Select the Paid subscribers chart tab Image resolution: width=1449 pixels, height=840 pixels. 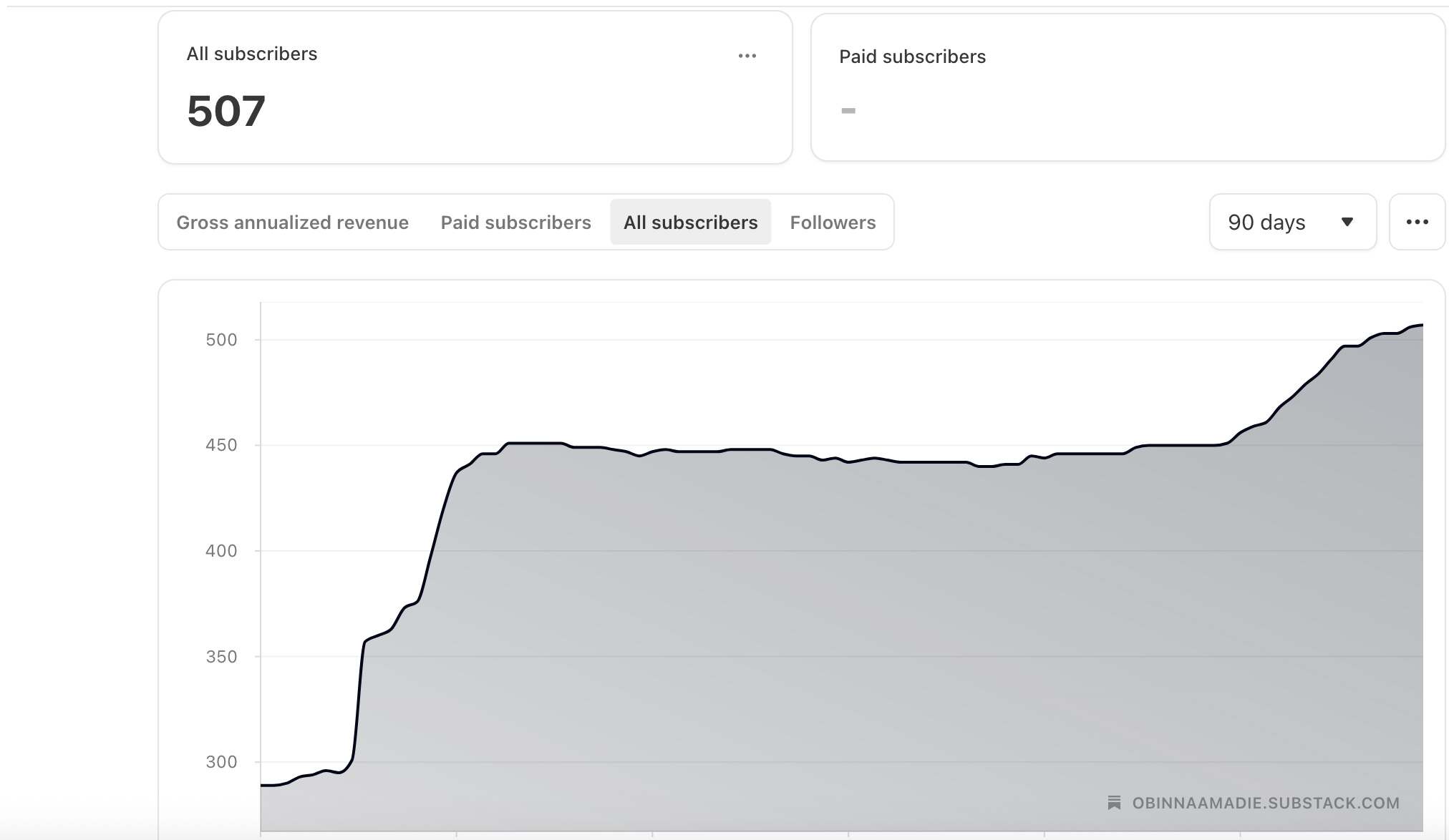tap(515, 223)
